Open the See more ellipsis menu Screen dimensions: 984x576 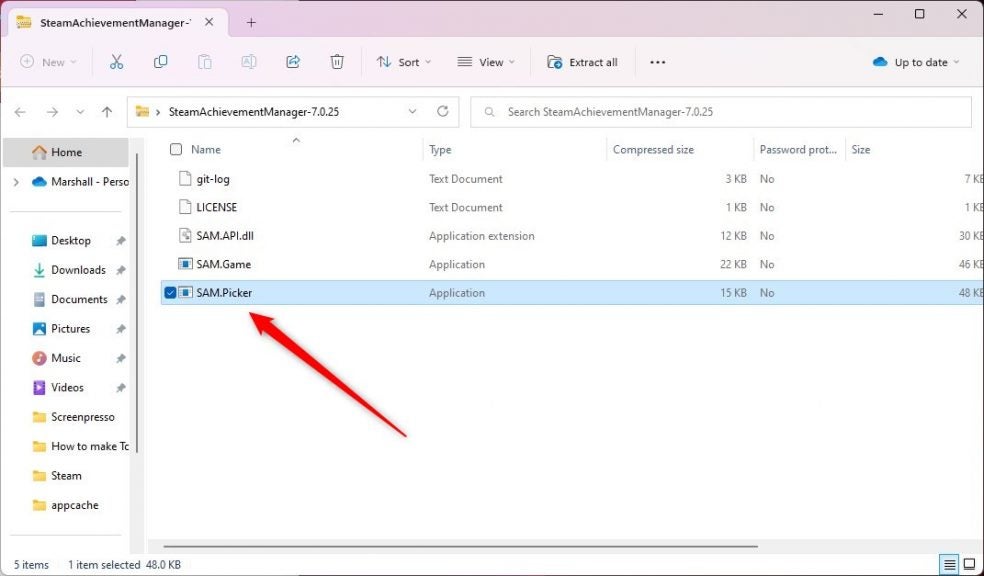(657, 62)
